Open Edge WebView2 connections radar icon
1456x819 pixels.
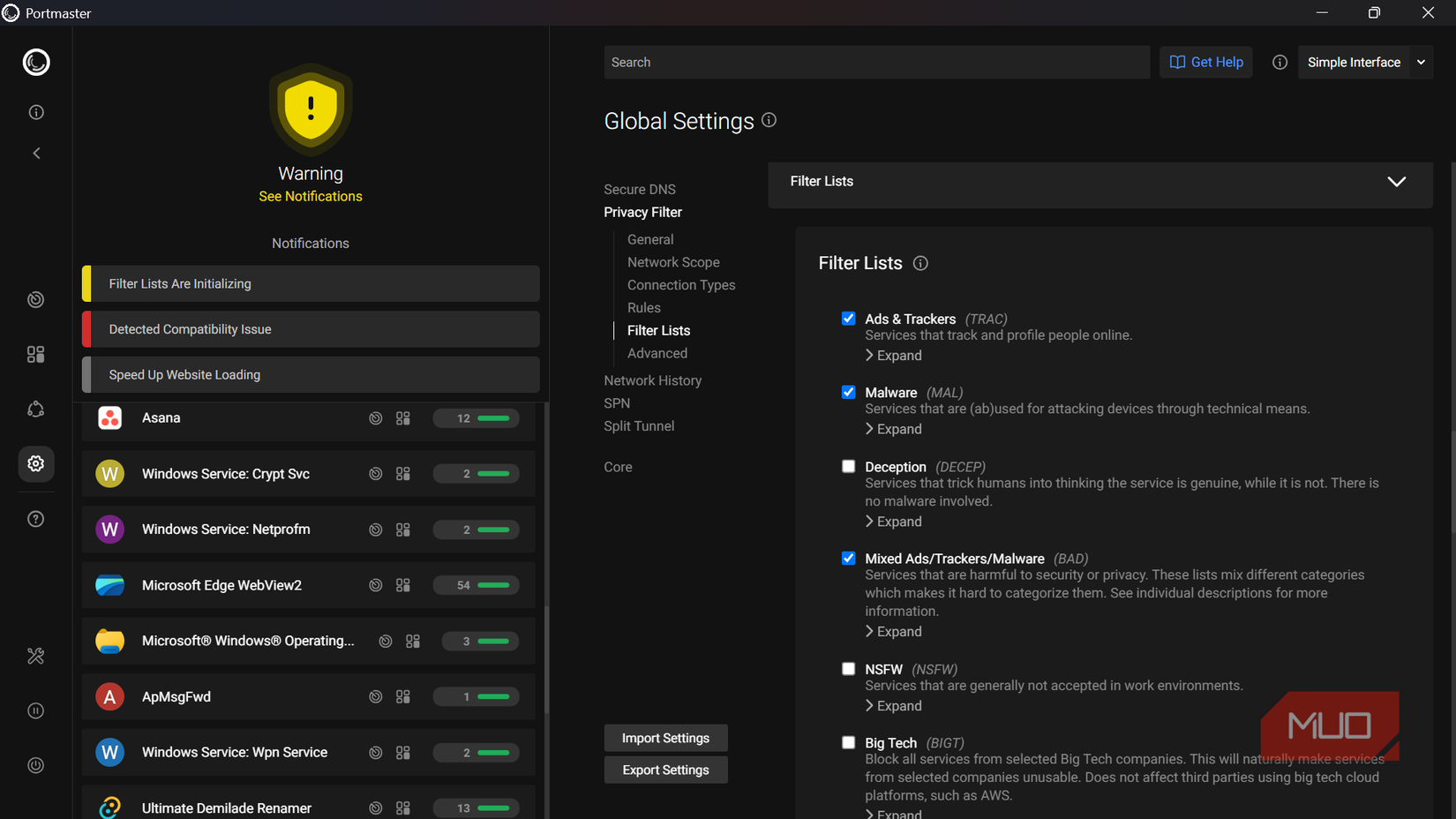tap(376, 585)
